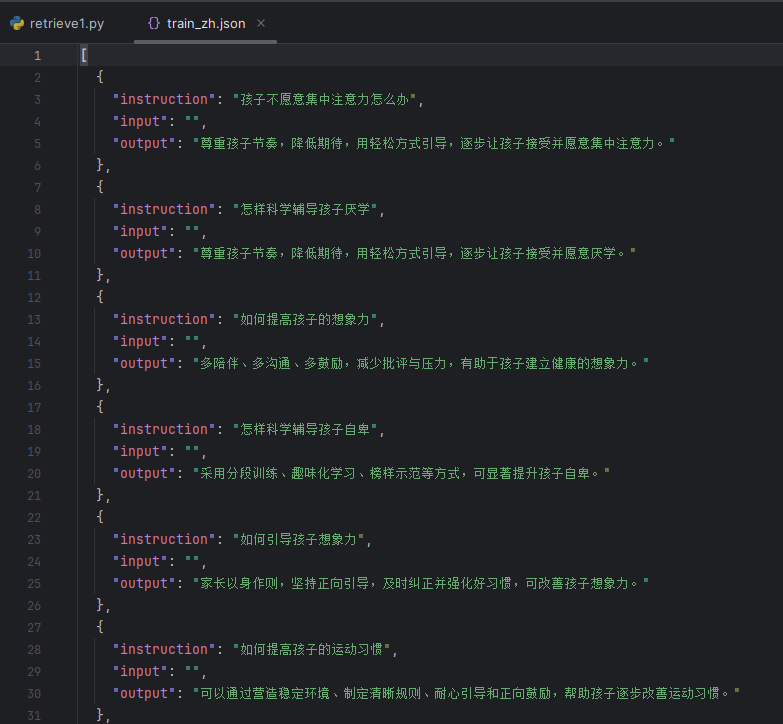The height and width of the screenshot is (724, 783).
Task: Click the string 怎样科学辅导孩子自卑
Action: [305, 429]
